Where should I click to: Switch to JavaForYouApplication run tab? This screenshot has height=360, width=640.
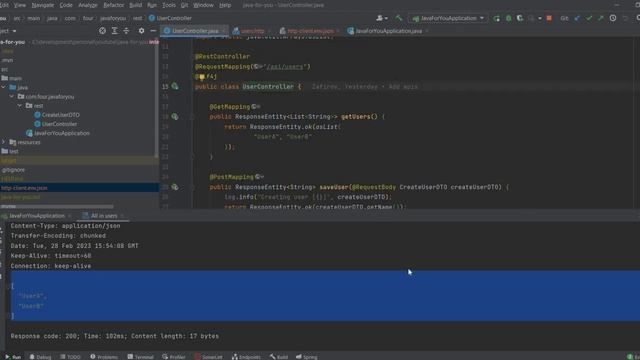coord(37,216)
